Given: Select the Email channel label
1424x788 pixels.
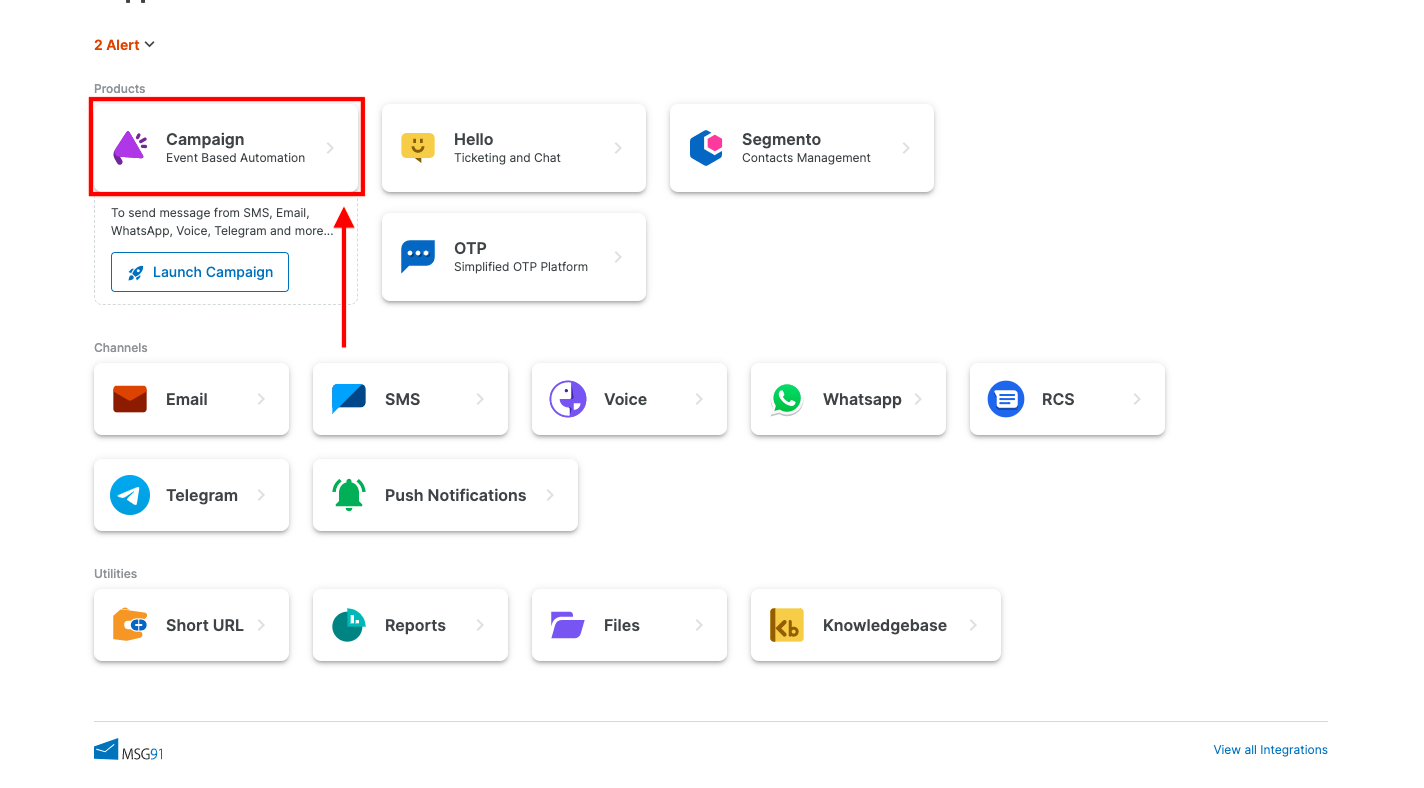Looking at the screenshot, I should pos(187,399).
